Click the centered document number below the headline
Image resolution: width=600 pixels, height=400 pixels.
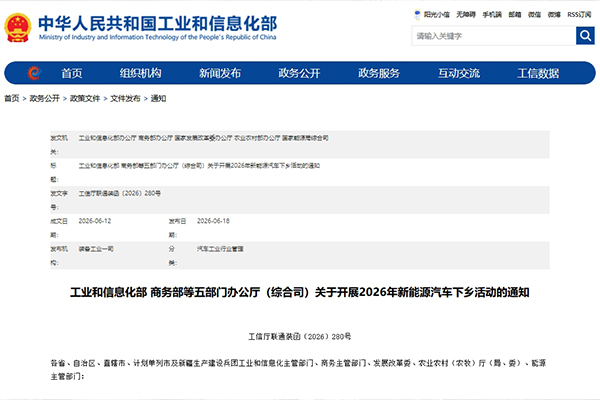(300, 336)
